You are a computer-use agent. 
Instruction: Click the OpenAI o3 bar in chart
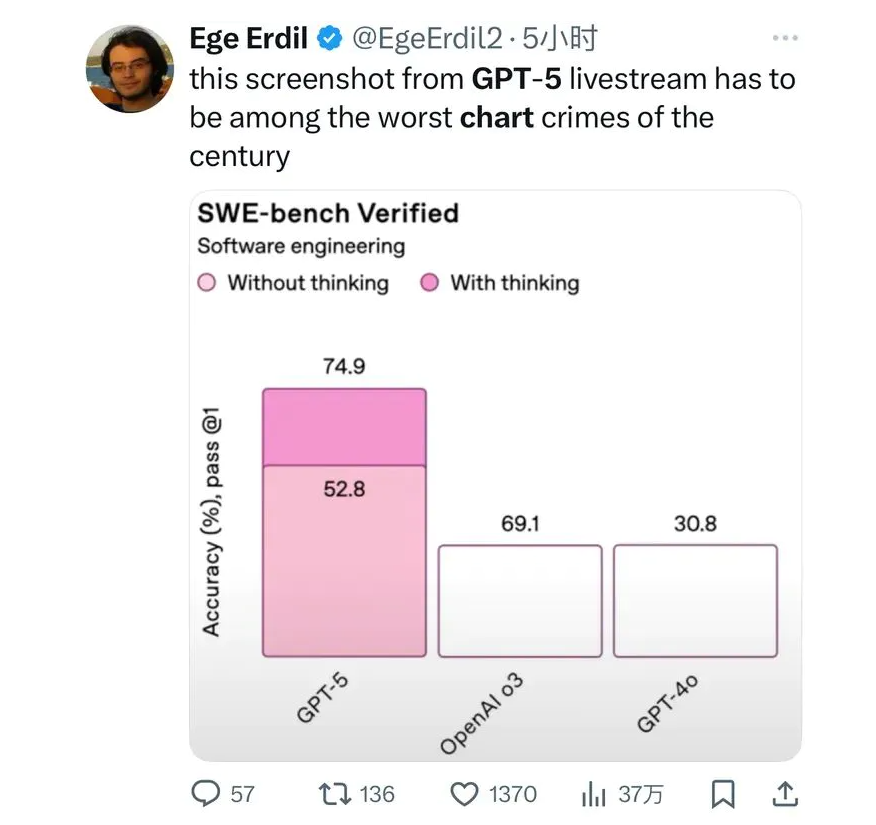[x=520, y=601]
